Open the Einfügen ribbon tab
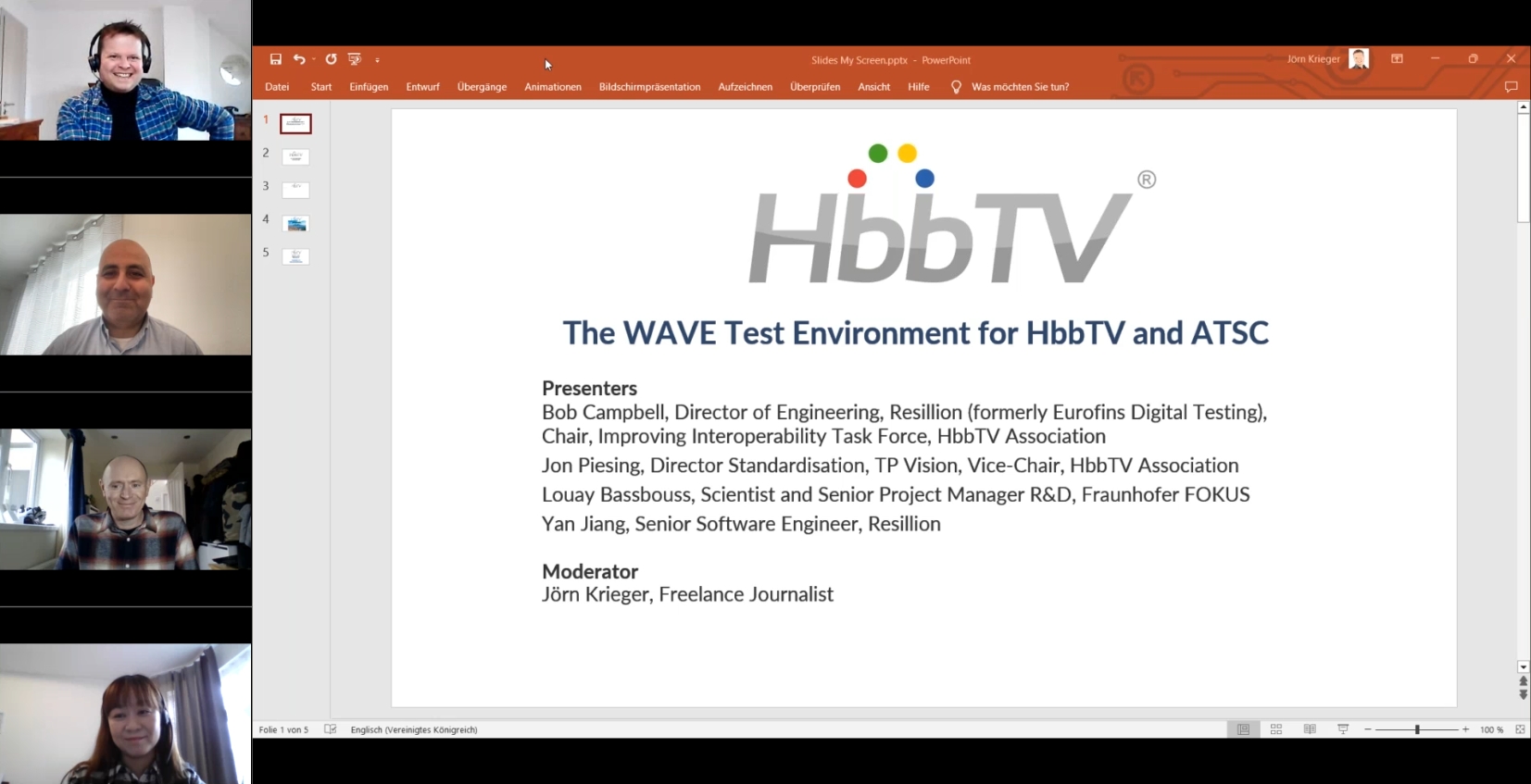 click(369, 87)
